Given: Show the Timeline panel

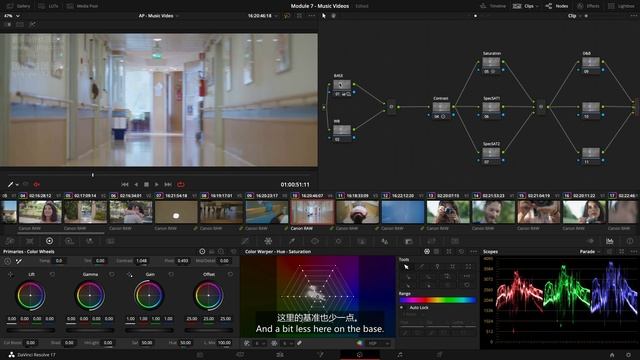Looking at the screenshot, I should click(493, 6).
